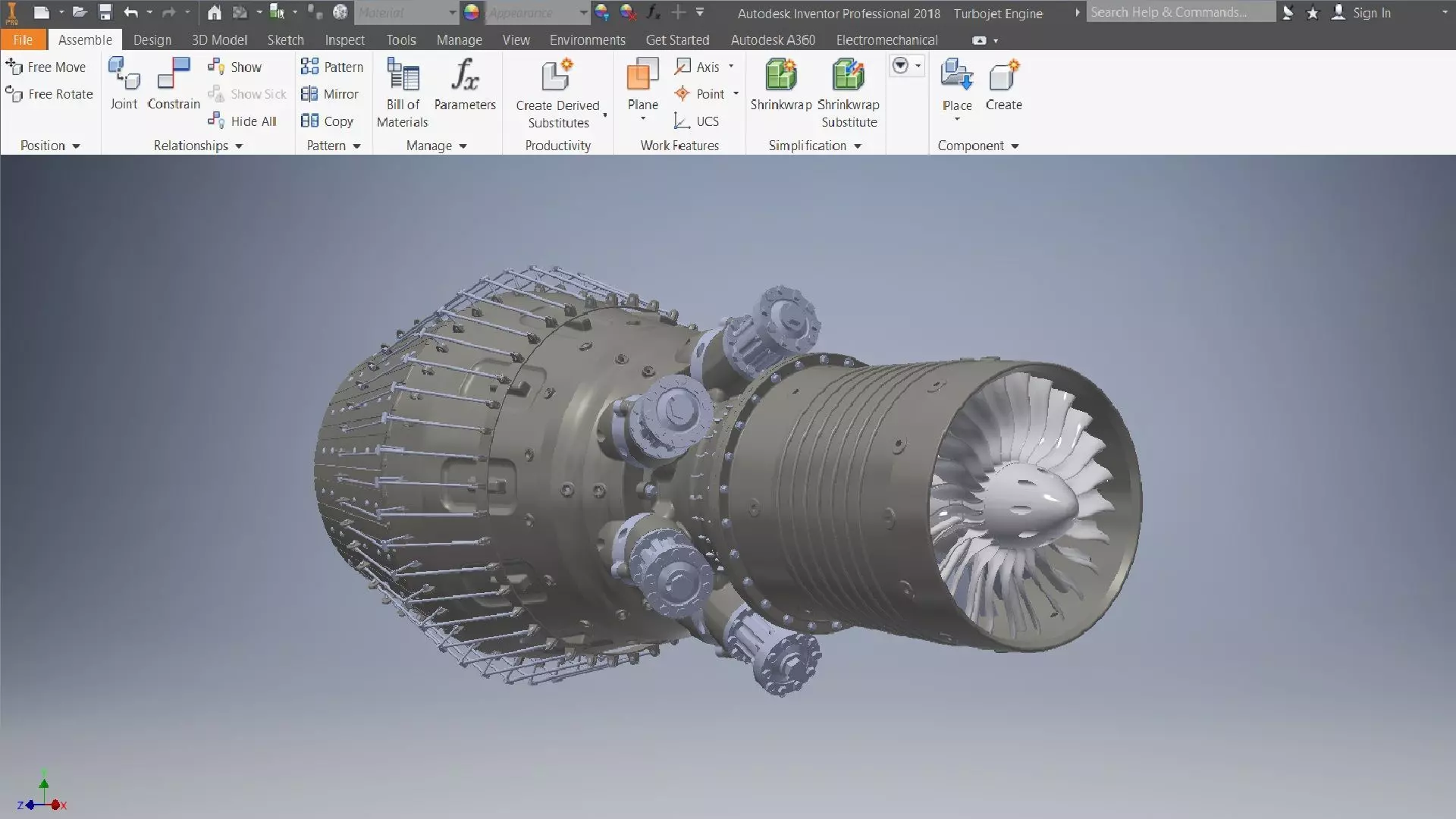Click the Constrain tool icon
This screenshot has height=819, width=1456.
click(174, 84)
